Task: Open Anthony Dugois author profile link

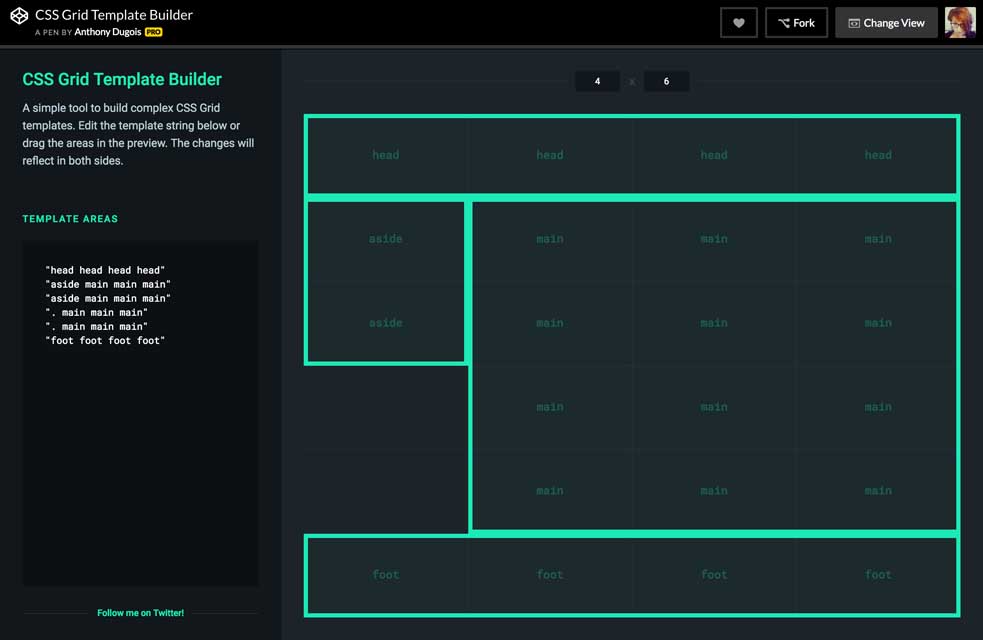Action: click(x=108, y=32)
